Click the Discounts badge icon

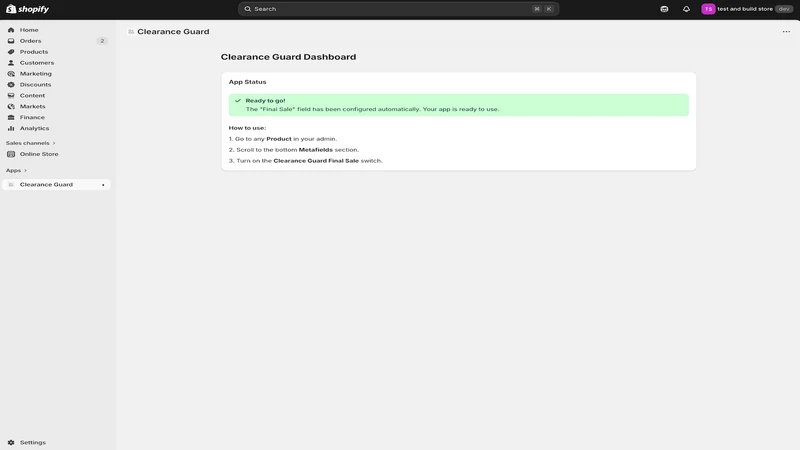(x=11, y=85)
